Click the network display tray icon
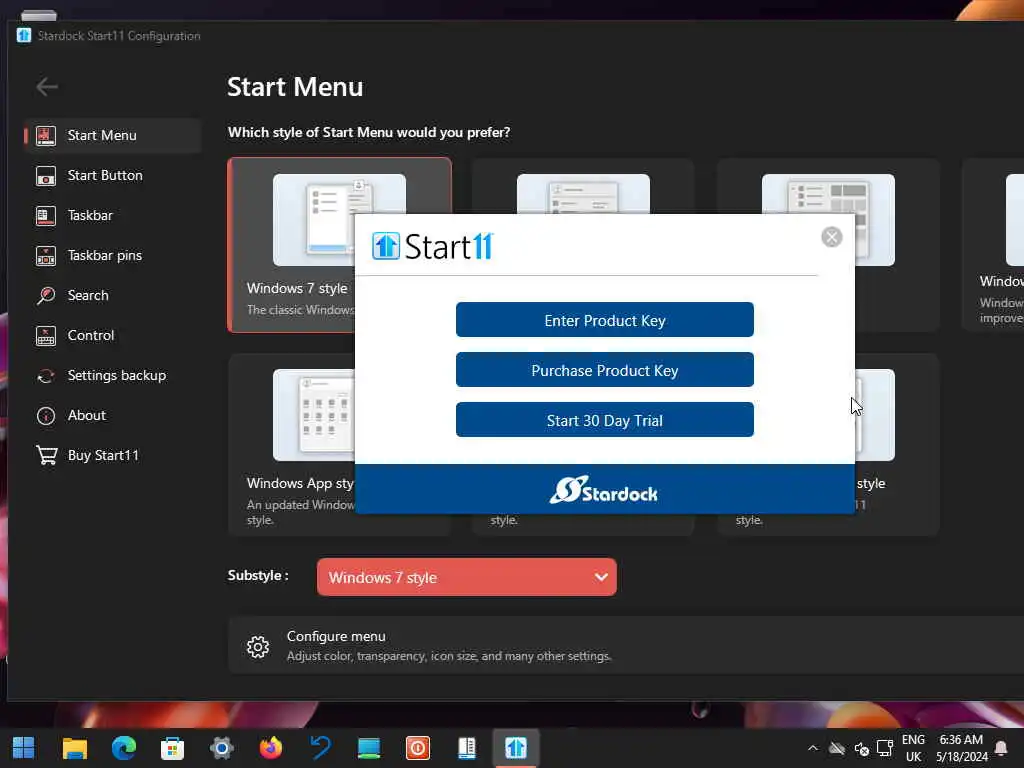The height and width of the screenshot is (768, 1024). point(885,748)
